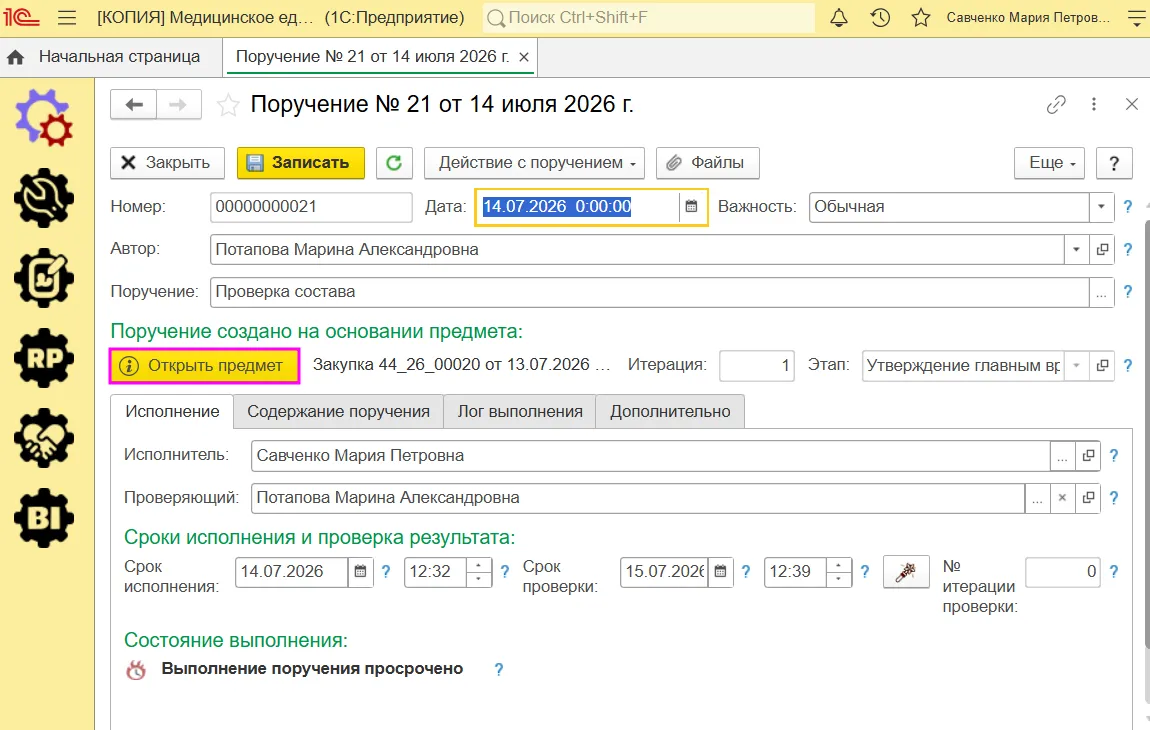Open form help with the ? button

(x=1113, y=163)
